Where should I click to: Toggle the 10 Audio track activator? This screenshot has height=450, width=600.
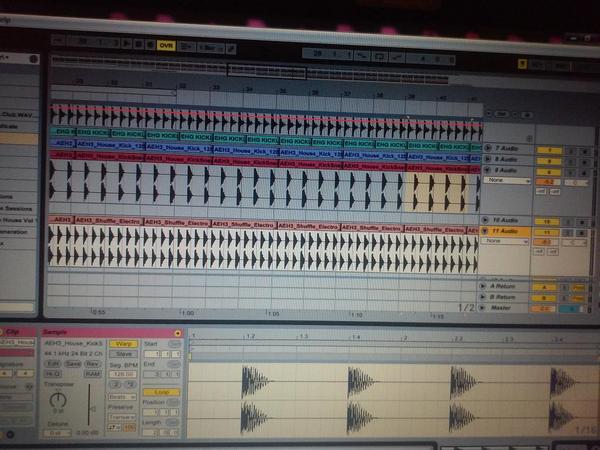tap(547, 222)
